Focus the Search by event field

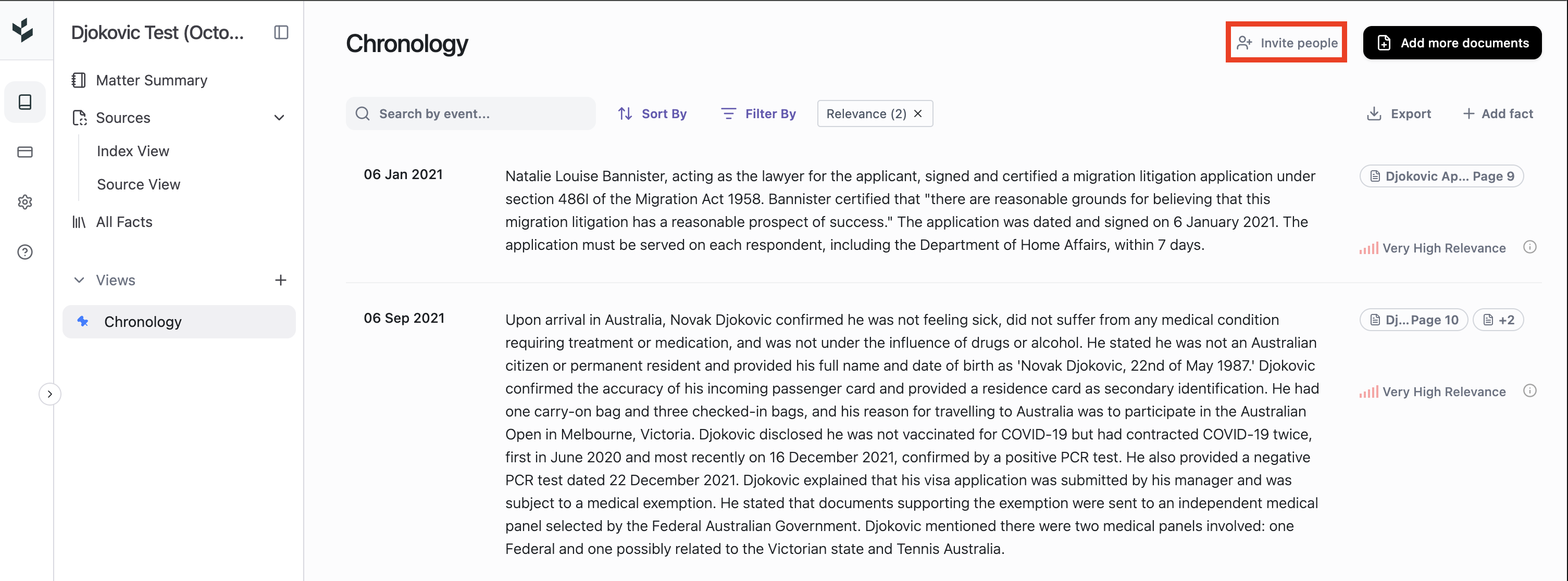tap(470, 114)
